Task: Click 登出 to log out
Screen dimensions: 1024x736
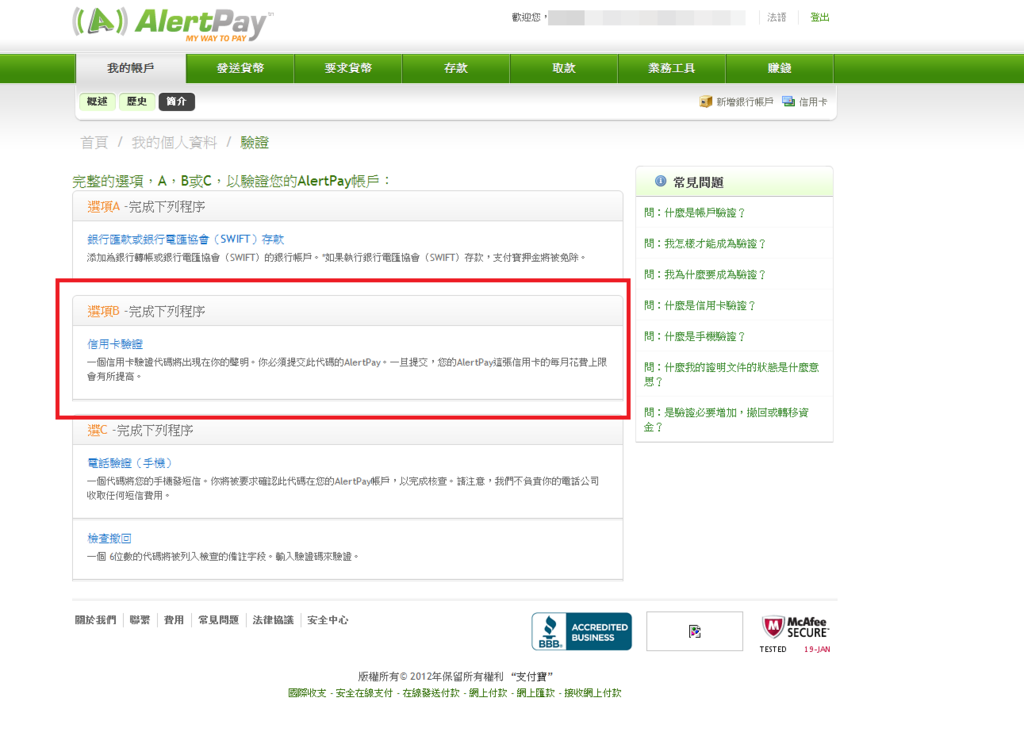Action: click(820, 18)
